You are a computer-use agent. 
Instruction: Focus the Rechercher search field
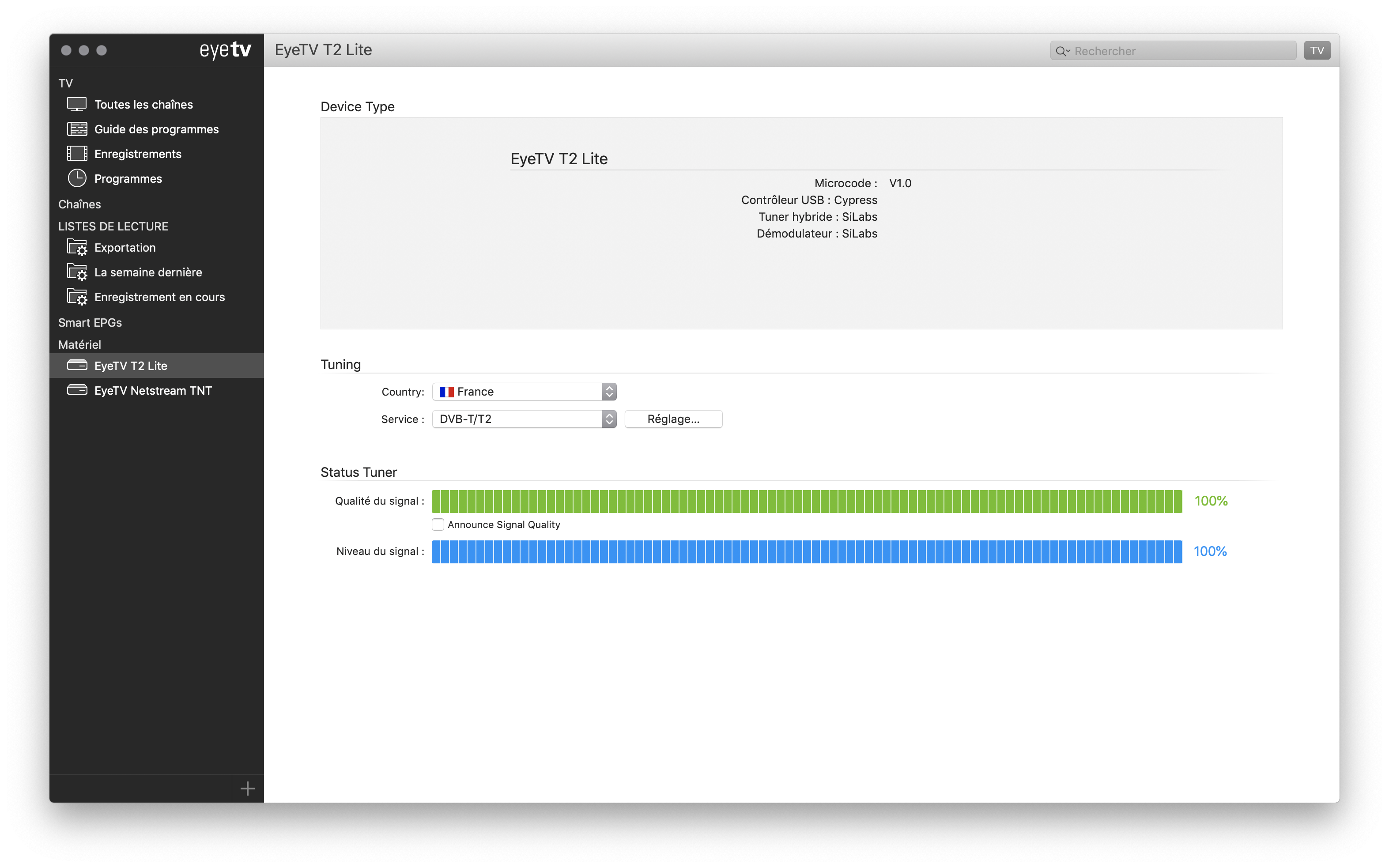coord(1173,50)
